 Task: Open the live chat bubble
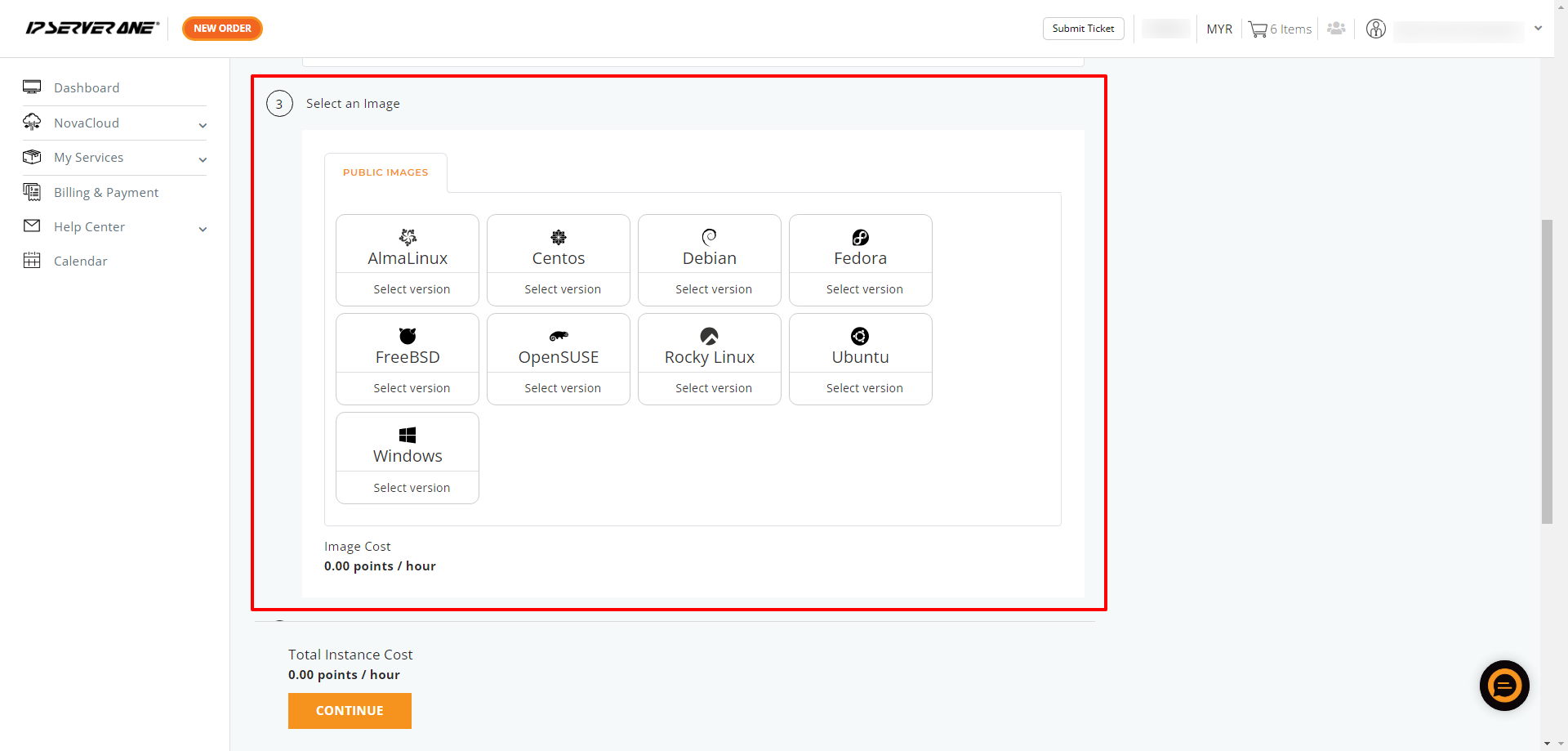1504,686
